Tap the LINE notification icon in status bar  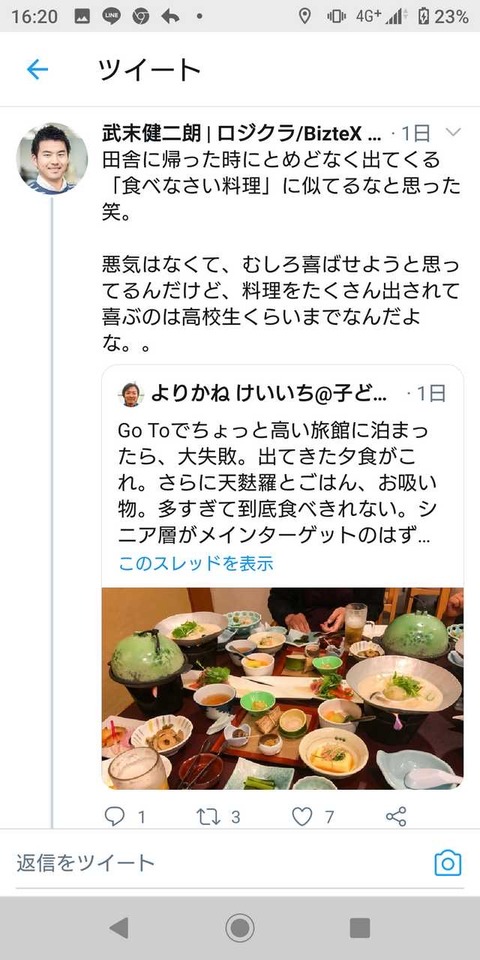coord(111,17)
